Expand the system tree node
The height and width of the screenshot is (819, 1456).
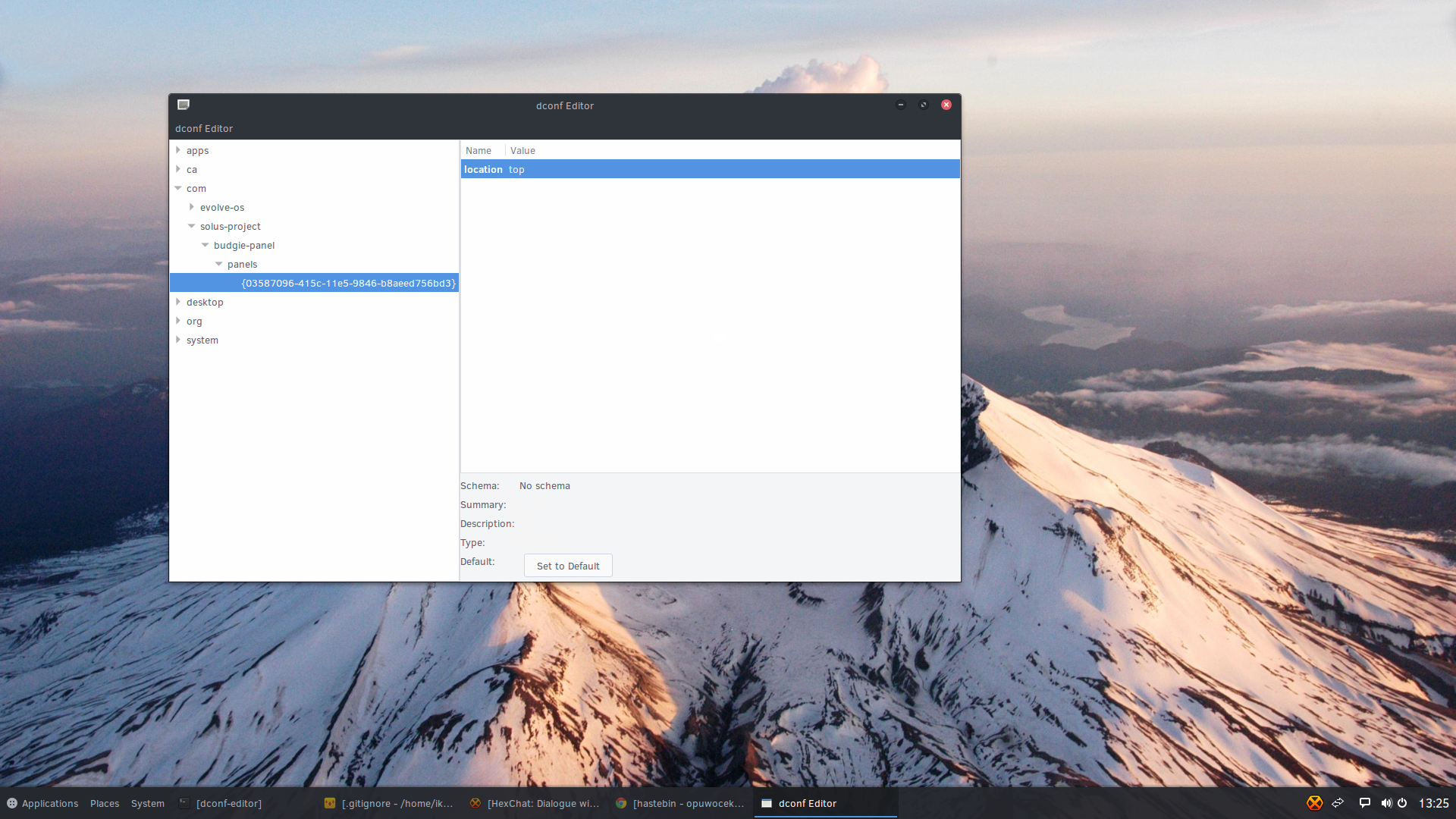[x=178, y=340]
